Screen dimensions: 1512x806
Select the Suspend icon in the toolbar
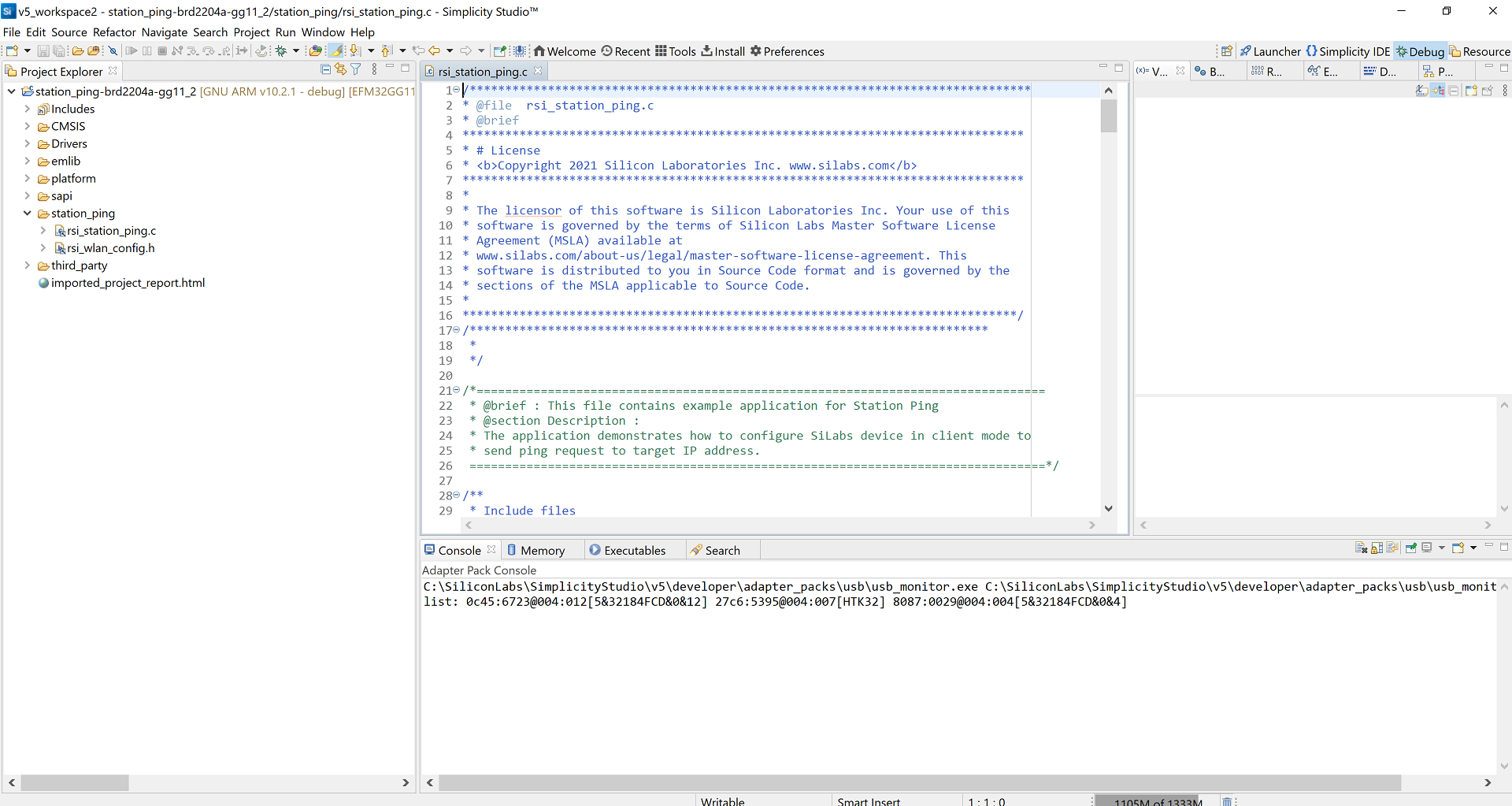coord(146,50)
